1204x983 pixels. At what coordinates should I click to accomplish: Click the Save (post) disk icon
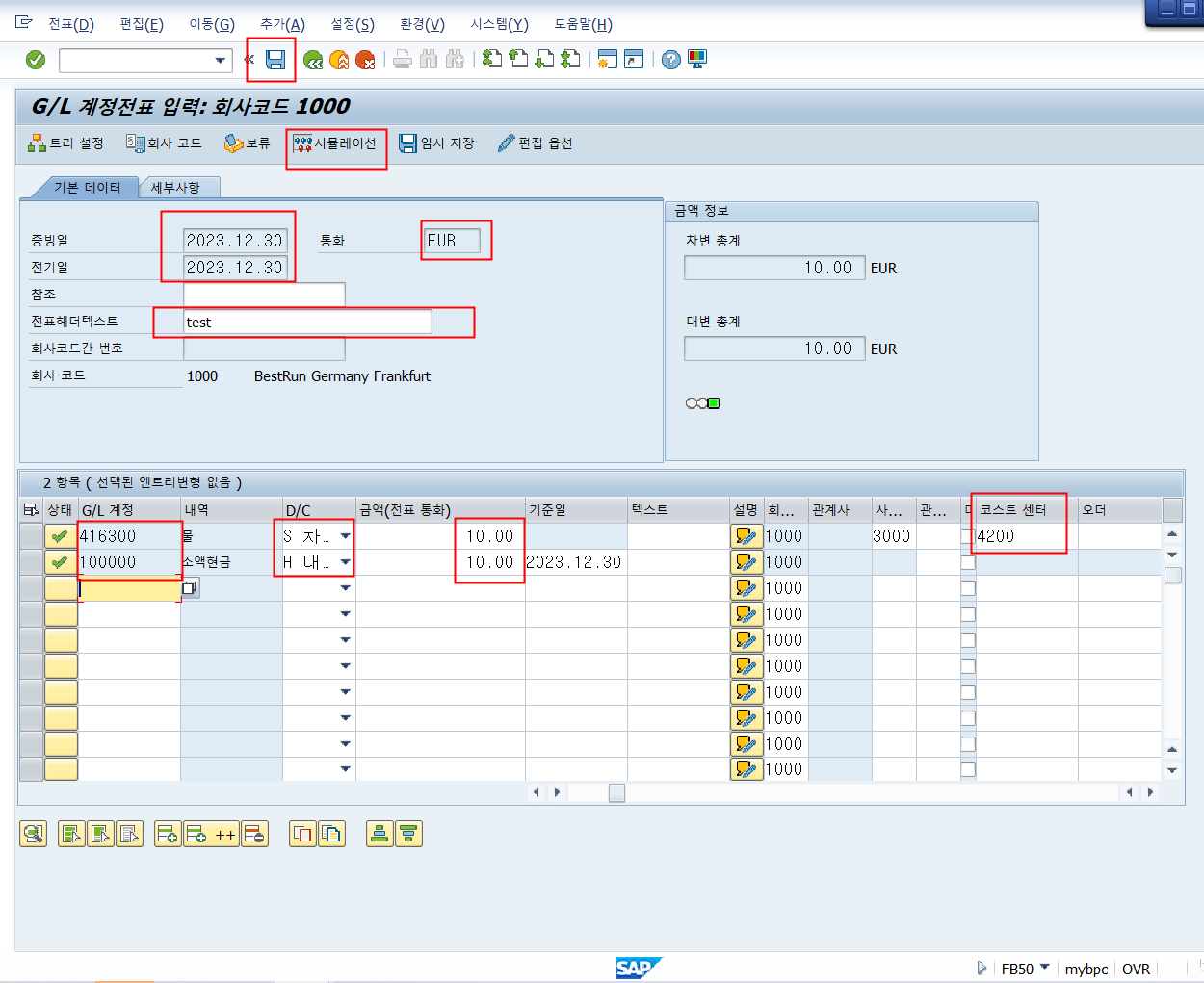click(275, 60)
